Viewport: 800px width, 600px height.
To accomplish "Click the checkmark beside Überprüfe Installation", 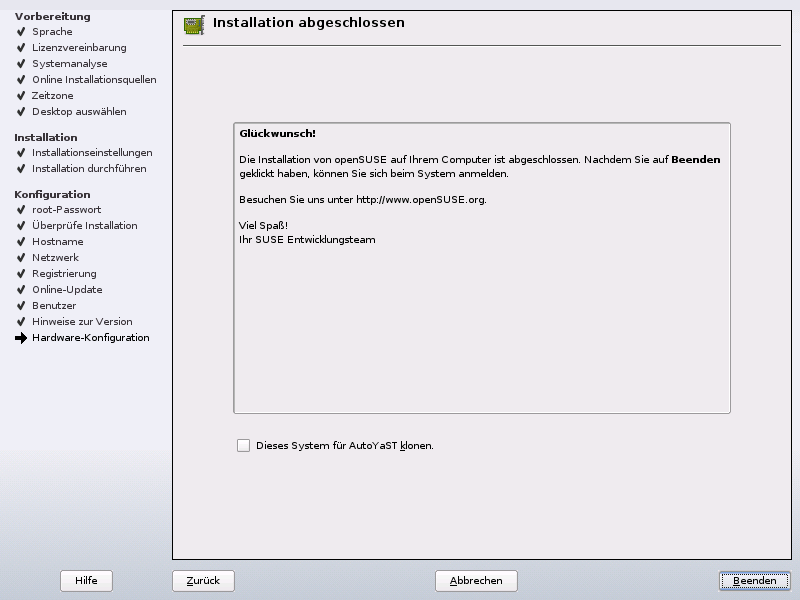I will click(x=21, y=226).
